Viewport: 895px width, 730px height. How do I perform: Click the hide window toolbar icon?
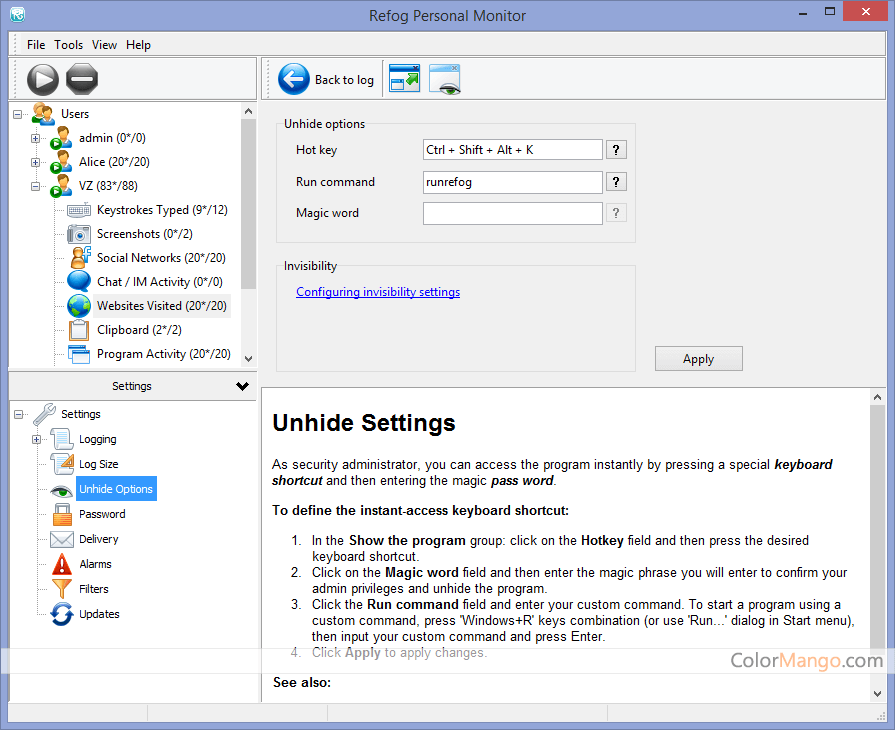coord(404,80)
